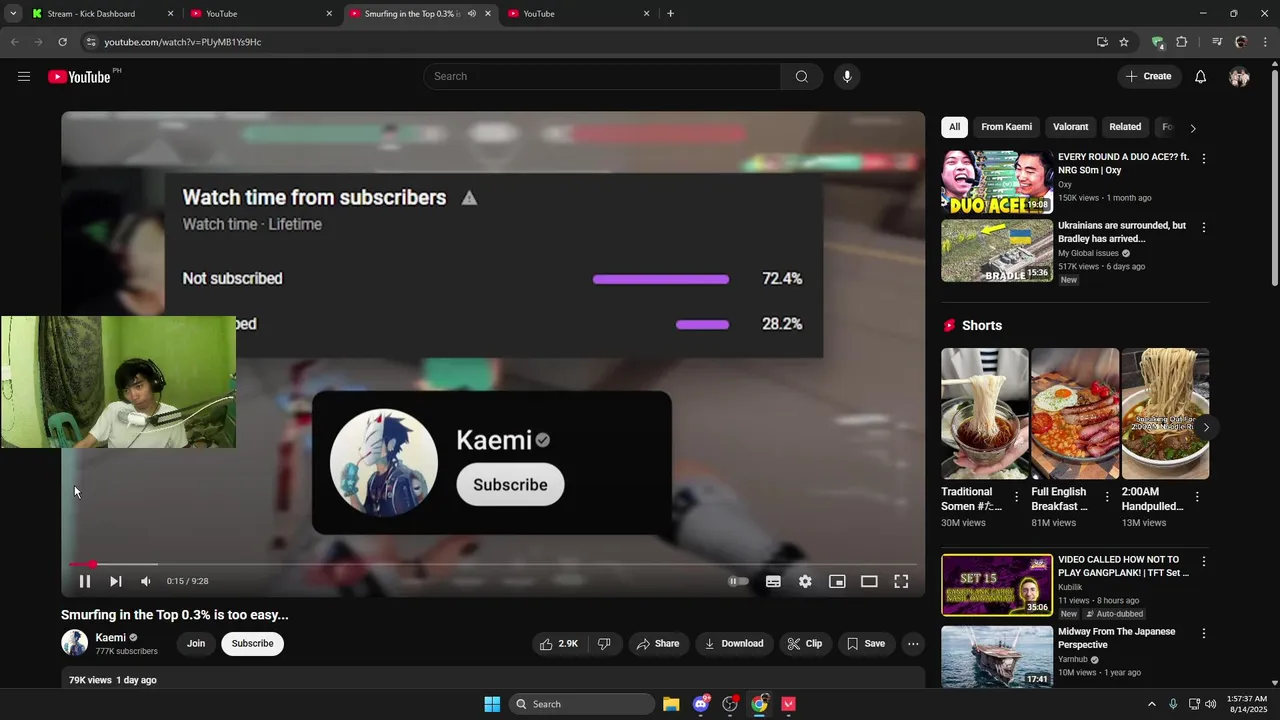Open options for Full English Breakfast short
Image resolution: width=1280 pixels, height=720 pixels.
pyautogui.click(x=1107, y=497)
